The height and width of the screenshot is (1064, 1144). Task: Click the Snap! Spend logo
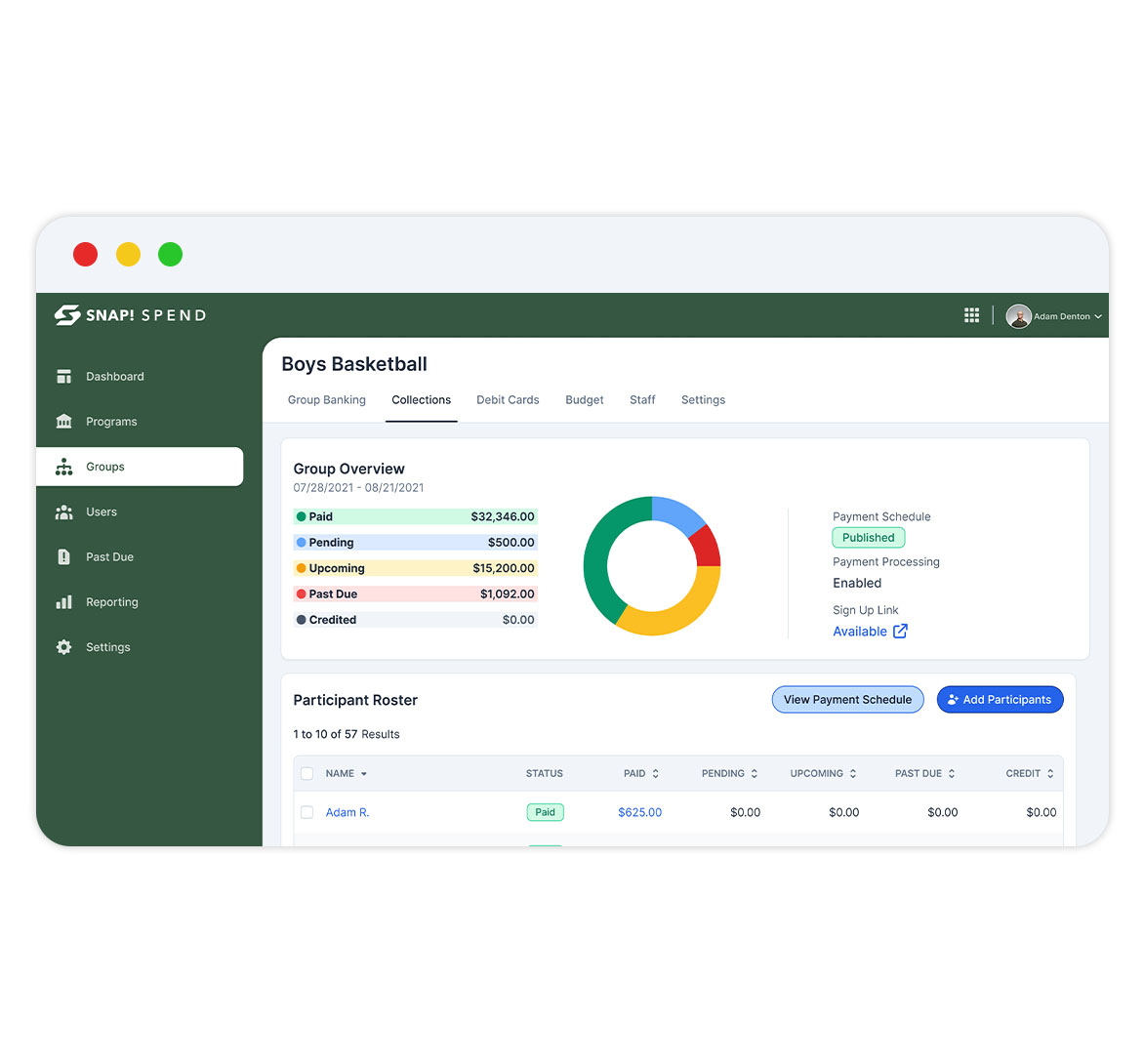pyautogui.click(x=131, y=315)
